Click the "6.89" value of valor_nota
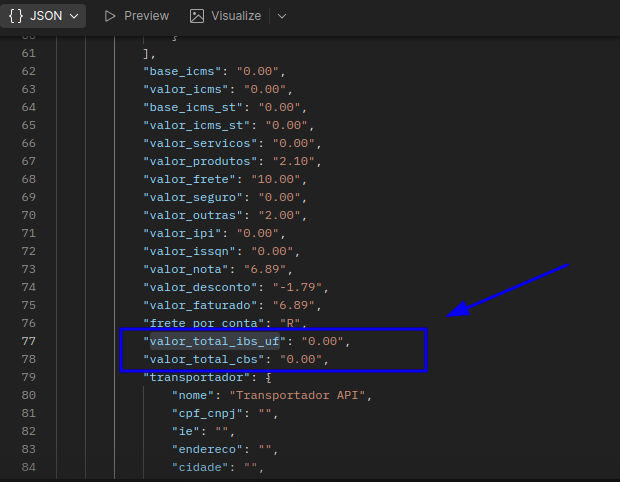 [x=265, y=269]
